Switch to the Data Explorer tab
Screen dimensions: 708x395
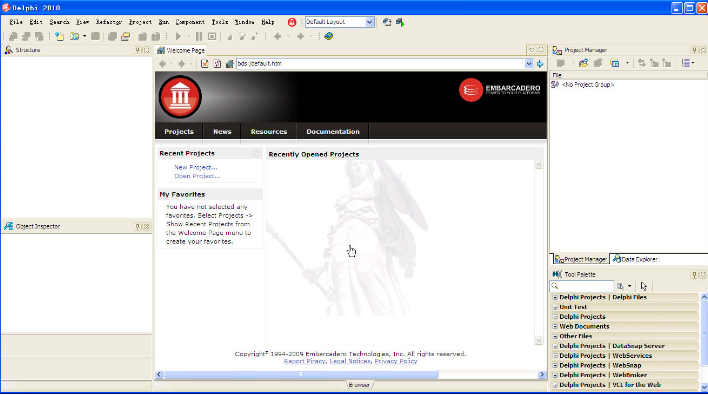[x=636, y=259]
